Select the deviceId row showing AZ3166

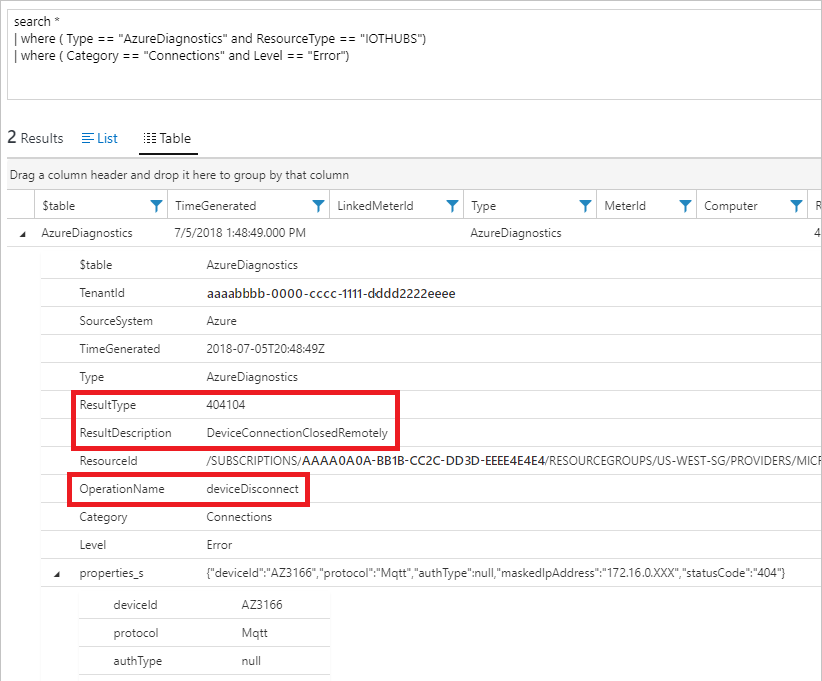click(200, 604)
